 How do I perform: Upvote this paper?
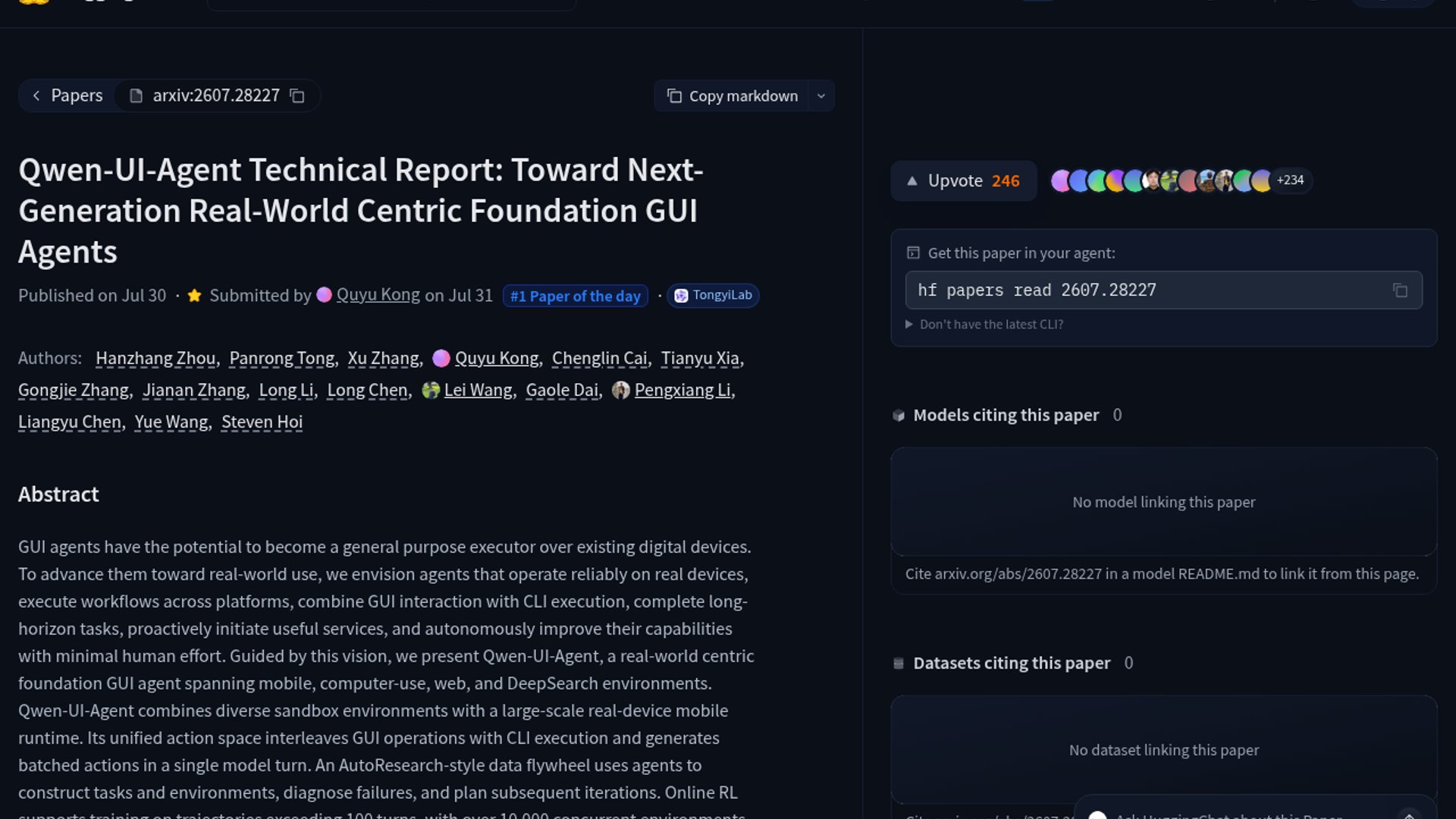point(963,180)
